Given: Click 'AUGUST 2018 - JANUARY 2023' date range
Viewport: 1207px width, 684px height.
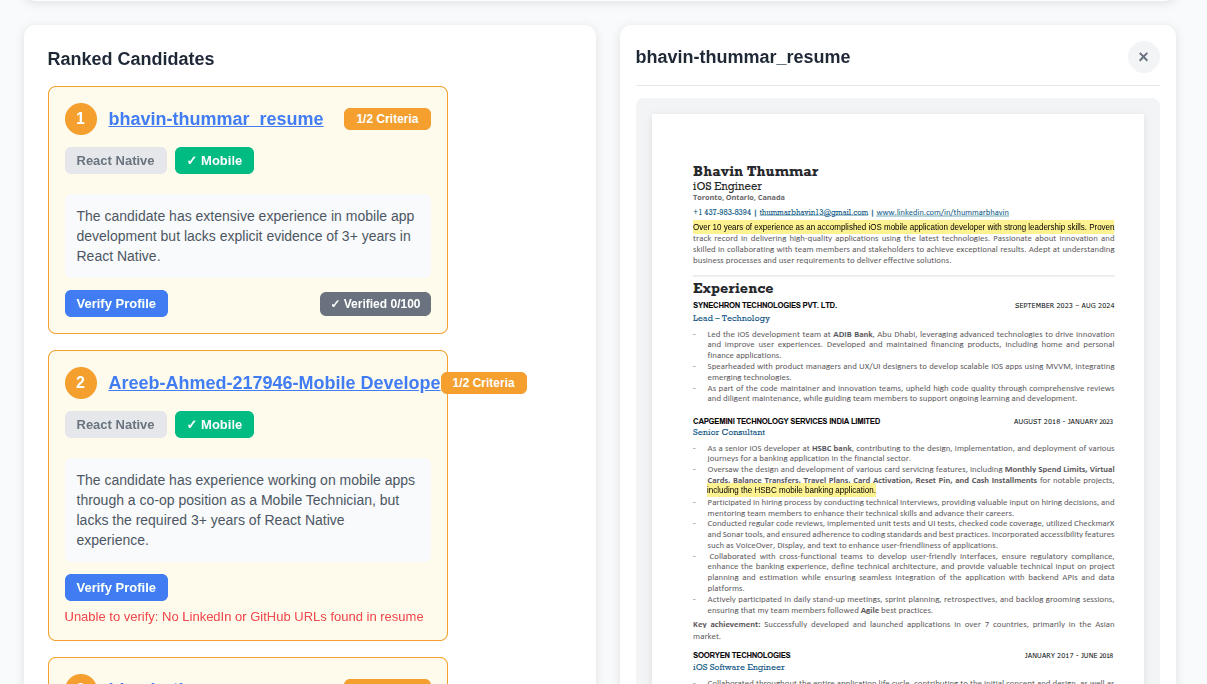Looking at the screenshot, I should [1063, 422].
